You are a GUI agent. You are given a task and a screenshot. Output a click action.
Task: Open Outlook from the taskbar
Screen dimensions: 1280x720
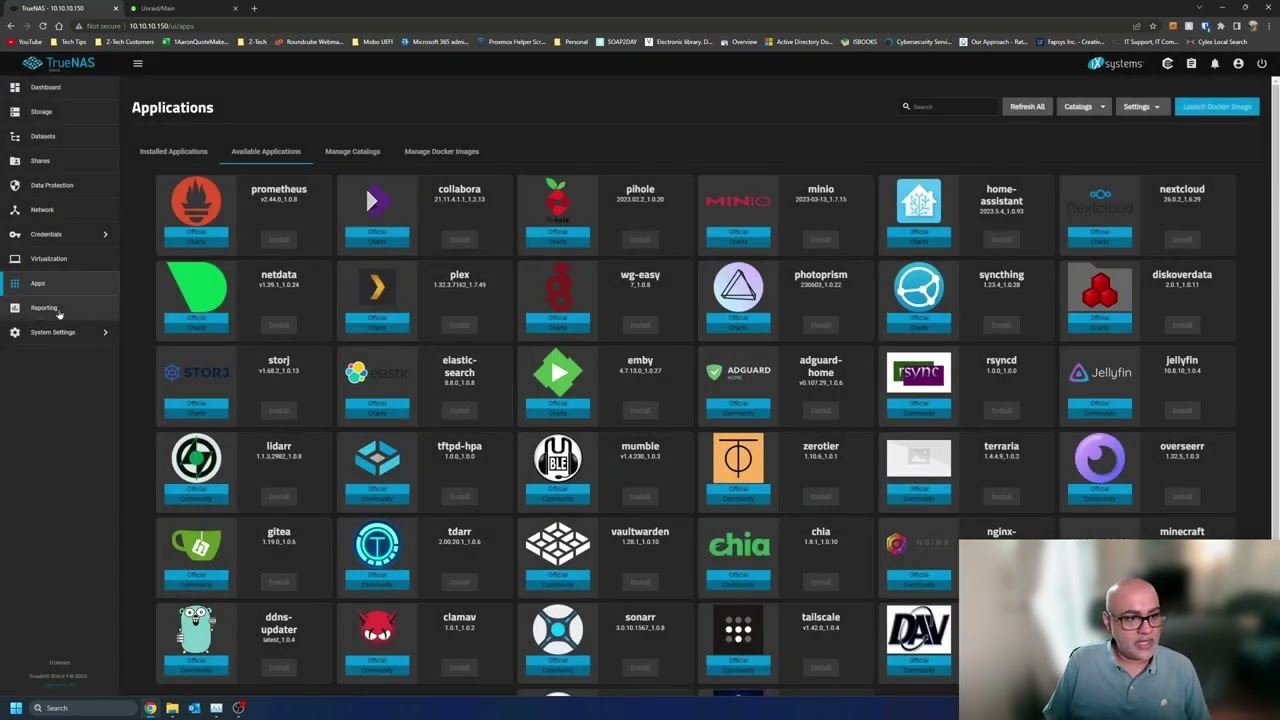pos(194,708)
